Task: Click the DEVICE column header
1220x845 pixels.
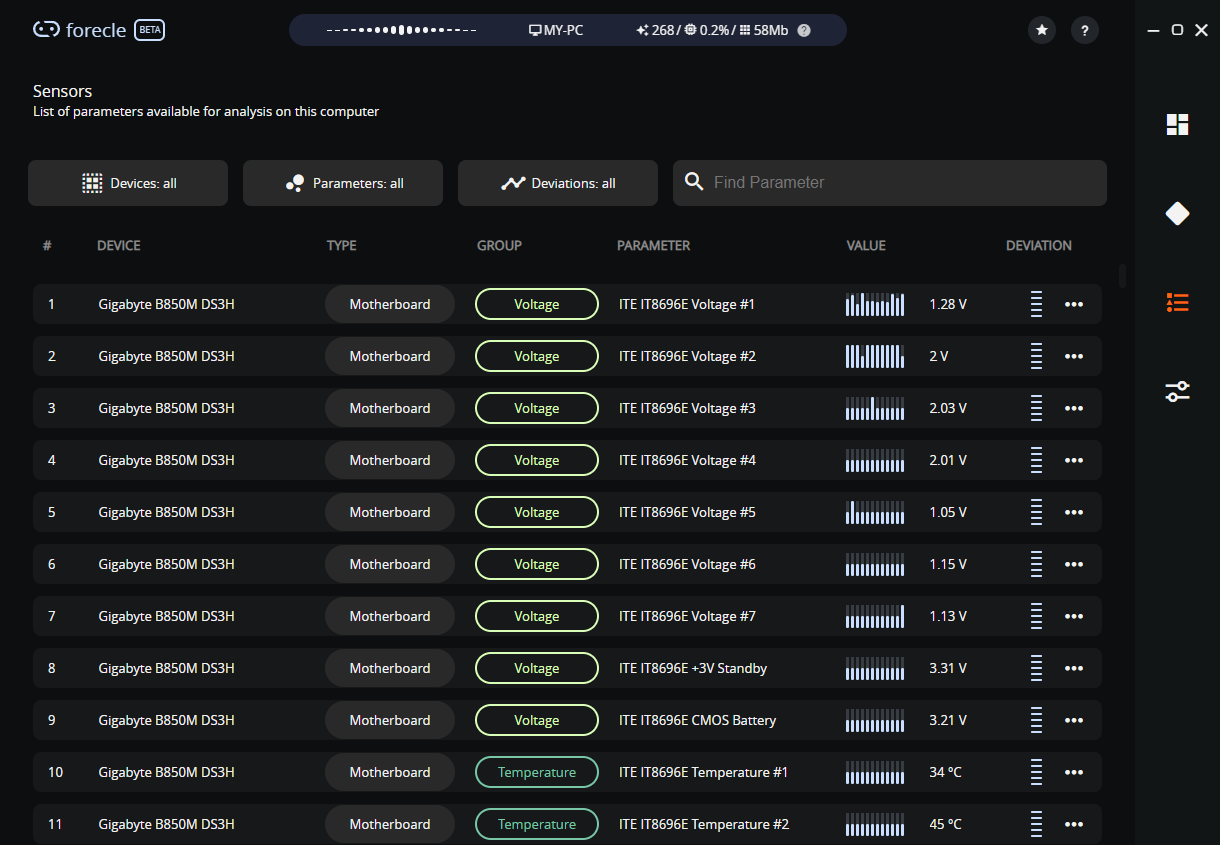Action: [x=119, y=245]
